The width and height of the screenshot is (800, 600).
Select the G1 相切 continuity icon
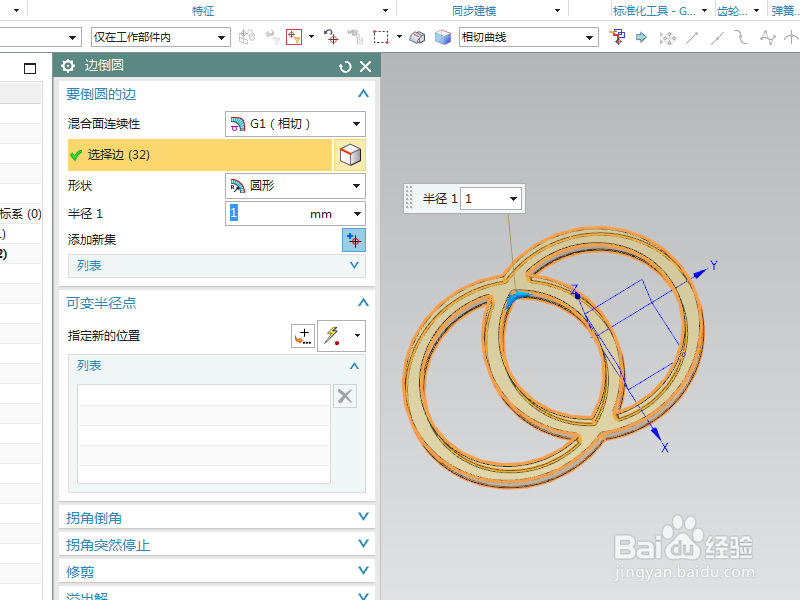tap(238, 124)
